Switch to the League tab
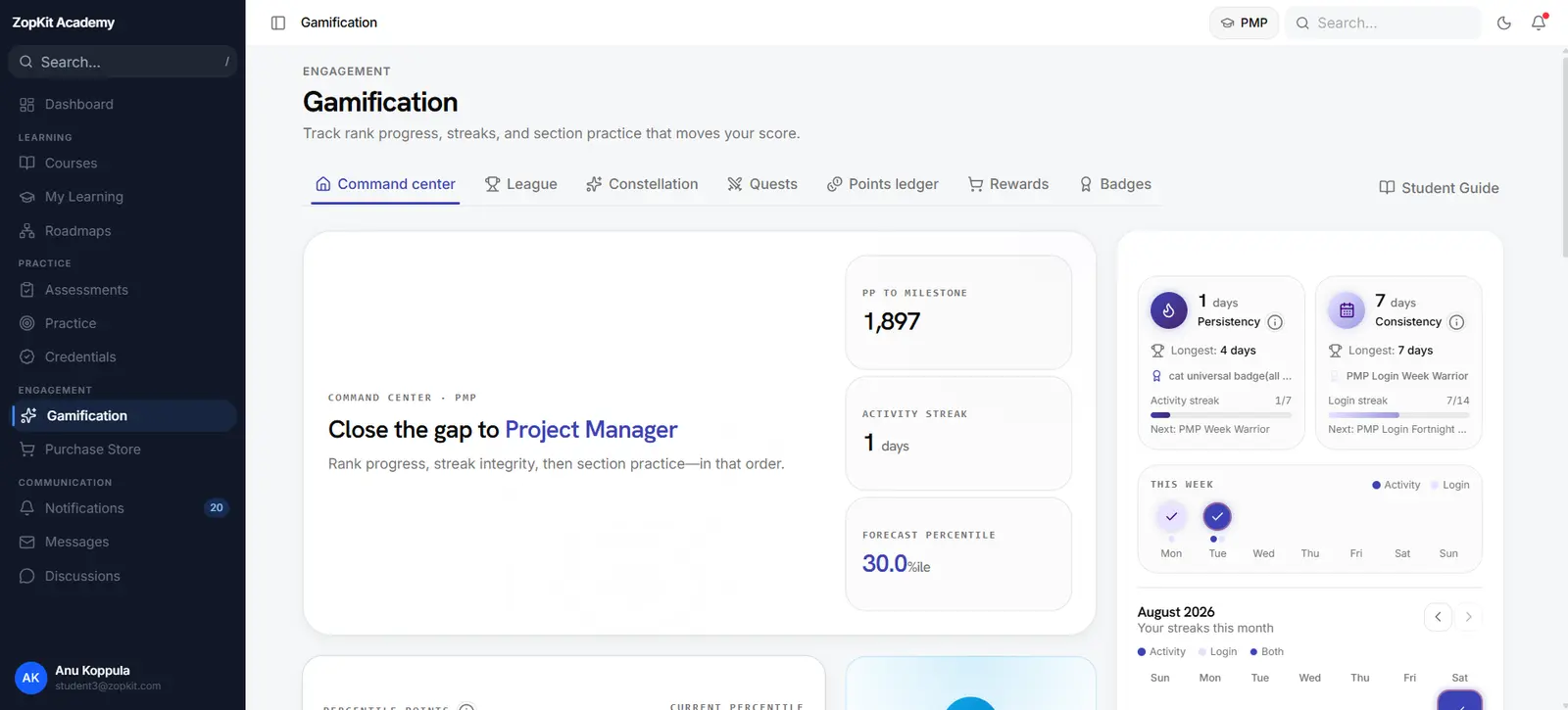The width and height of the screenshot is (1568, 710). [x=521, y=184]
